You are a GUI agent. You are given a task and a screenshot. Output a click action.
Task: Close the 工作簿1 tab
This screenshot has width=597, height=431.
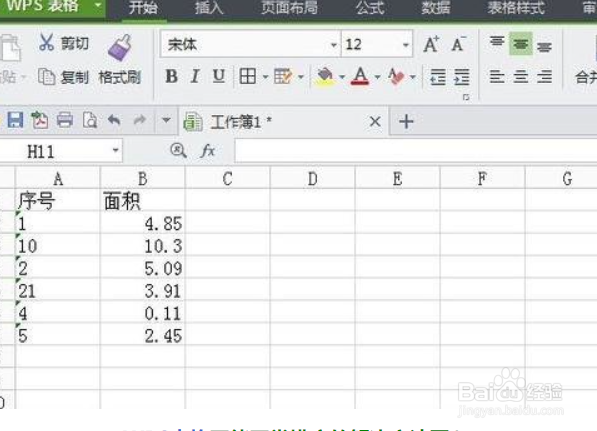[x=375, y=122]
